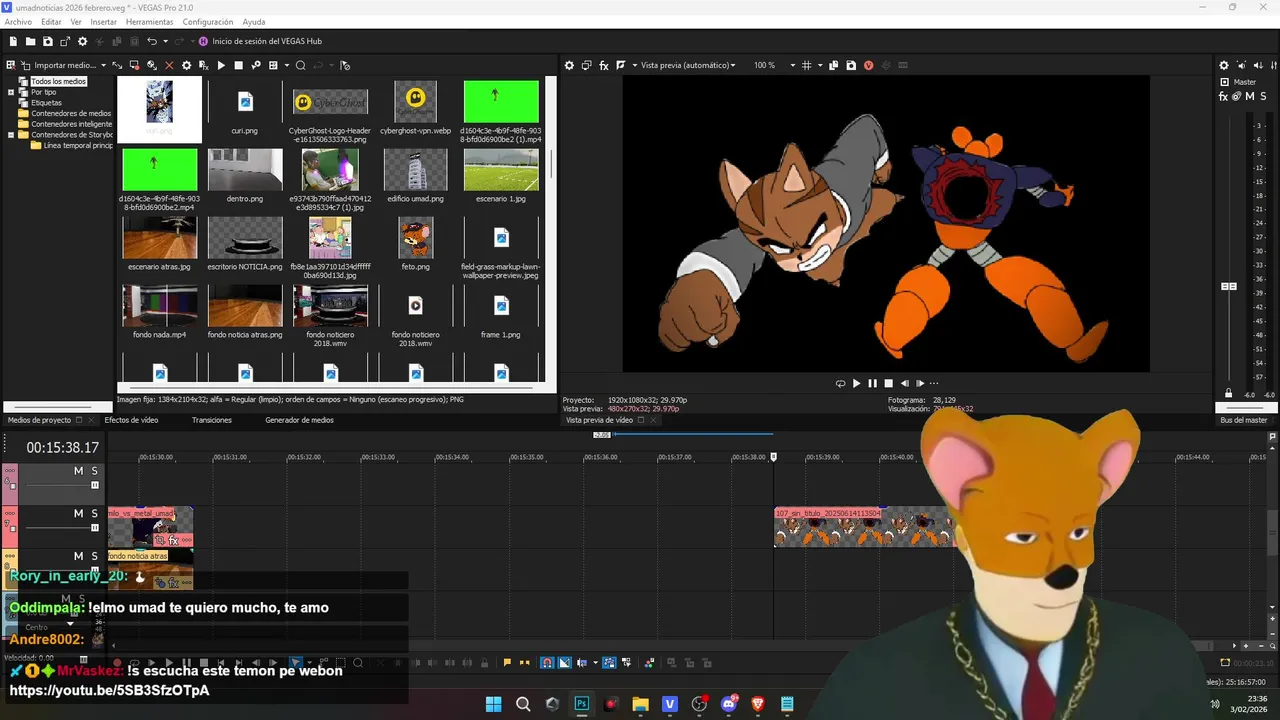Adjust track 7 level slider
Viewport: 1280px width, 720px height.
[x=95, y=527]
